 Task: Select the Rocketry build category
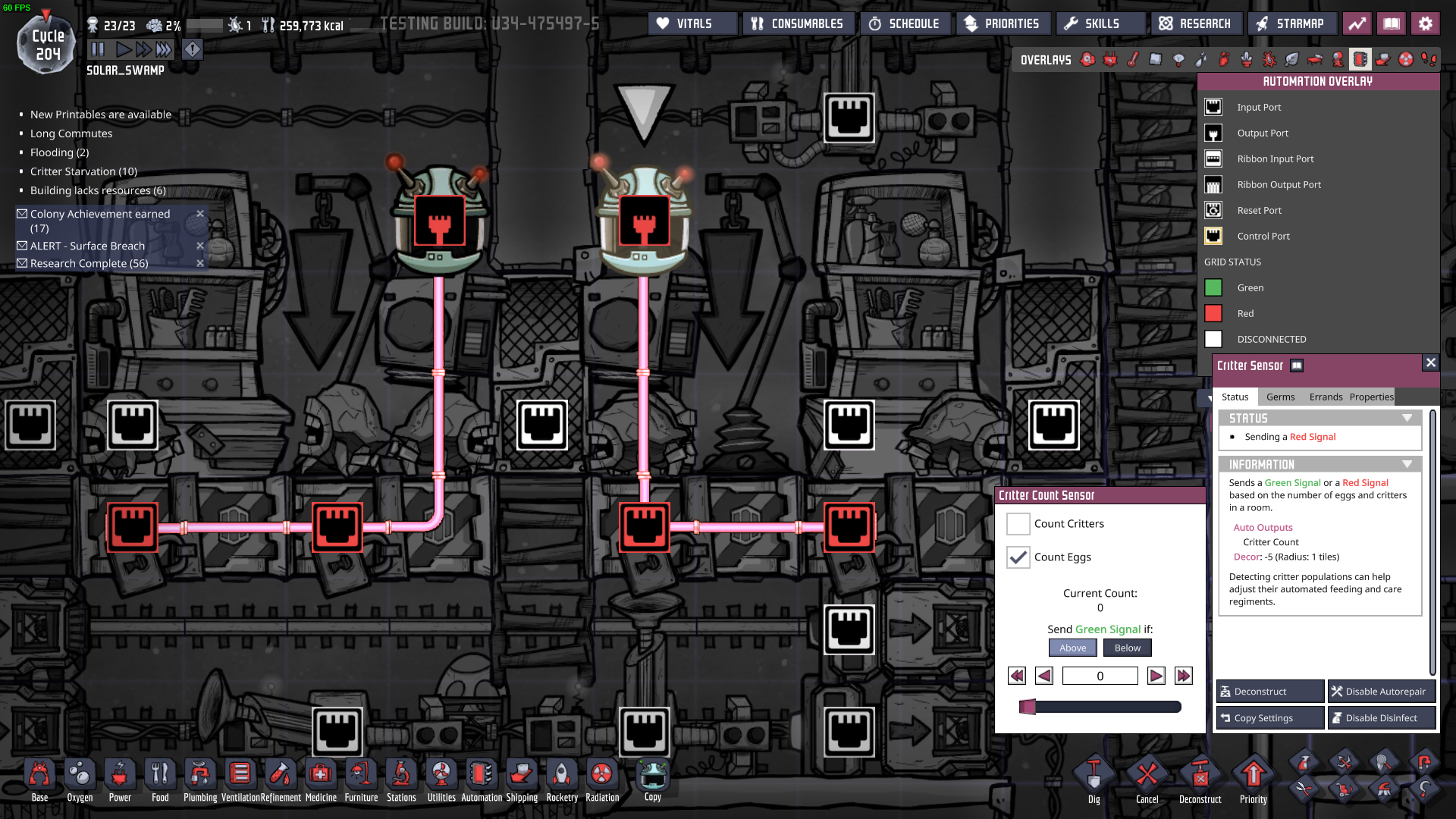click(562, 775)
